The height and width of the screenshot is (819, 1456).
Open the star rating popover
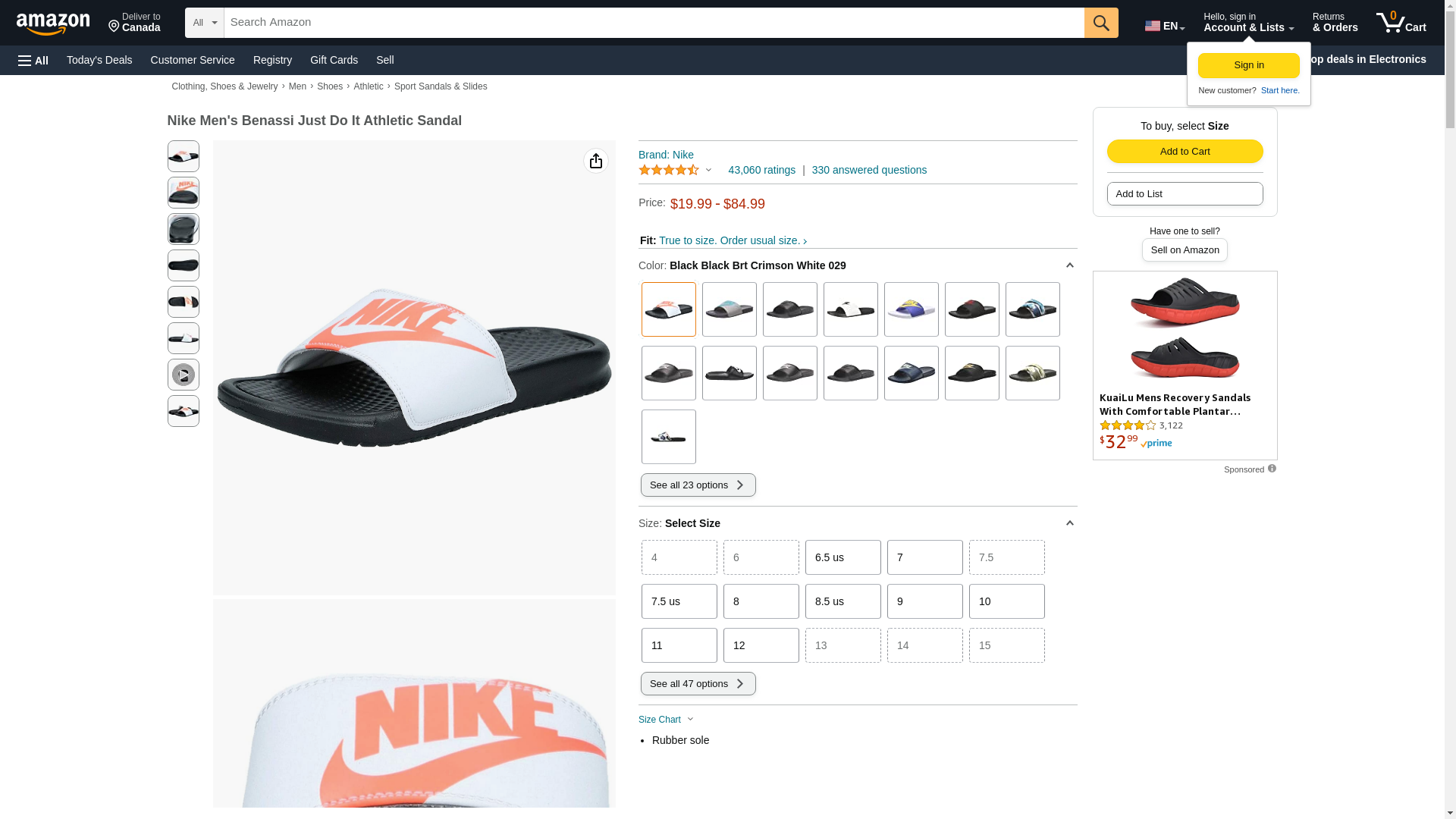click(675, 170)
